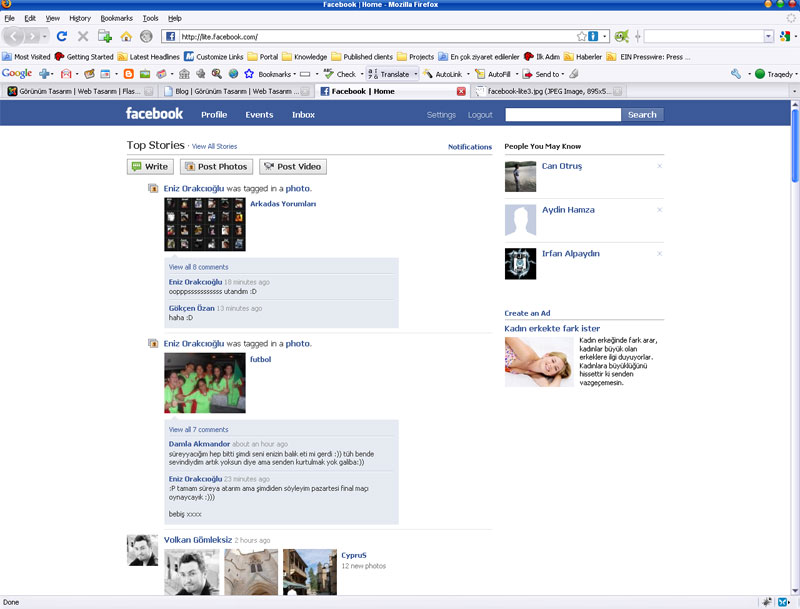The width and height of the screenshot is (800, 609).
Task: Switch to the facebook-lite3.jpg tab
Action: (548, 91)
